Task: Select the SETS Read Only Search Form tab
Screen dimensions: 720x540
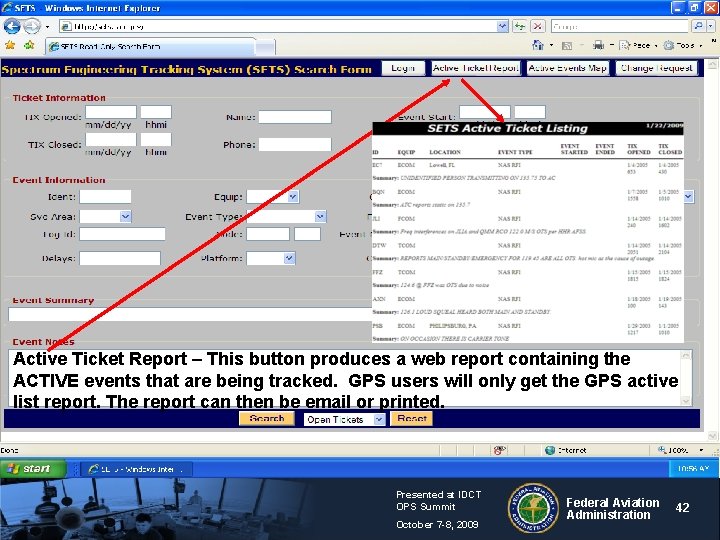Action: [151, 46]
